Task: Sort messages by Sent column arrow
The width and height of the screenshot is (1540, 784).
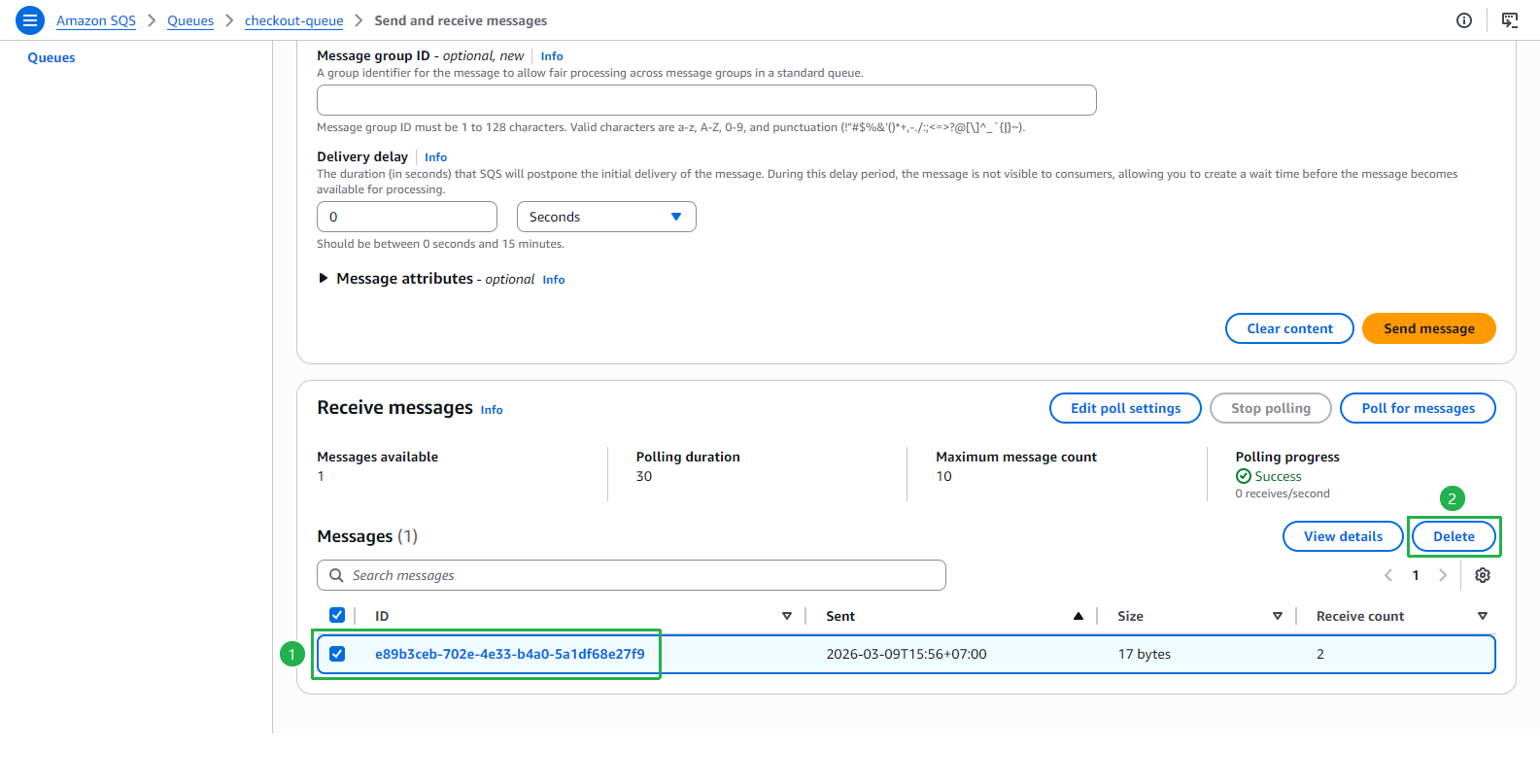Action: tap(1078, 616)
